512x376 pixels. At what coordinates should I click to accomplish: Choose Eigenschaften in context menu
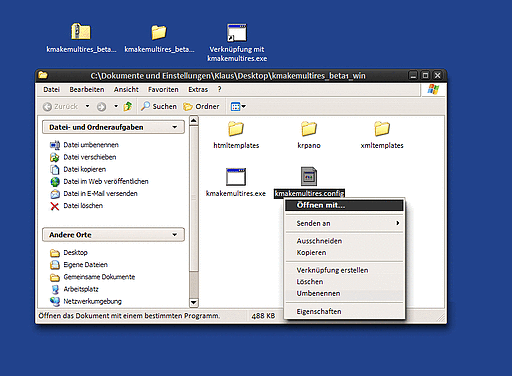(344, 311)
